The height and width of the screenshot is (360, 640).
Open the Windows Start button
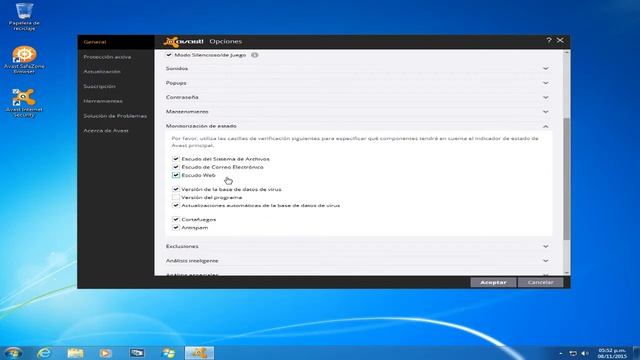pos(13,353)
